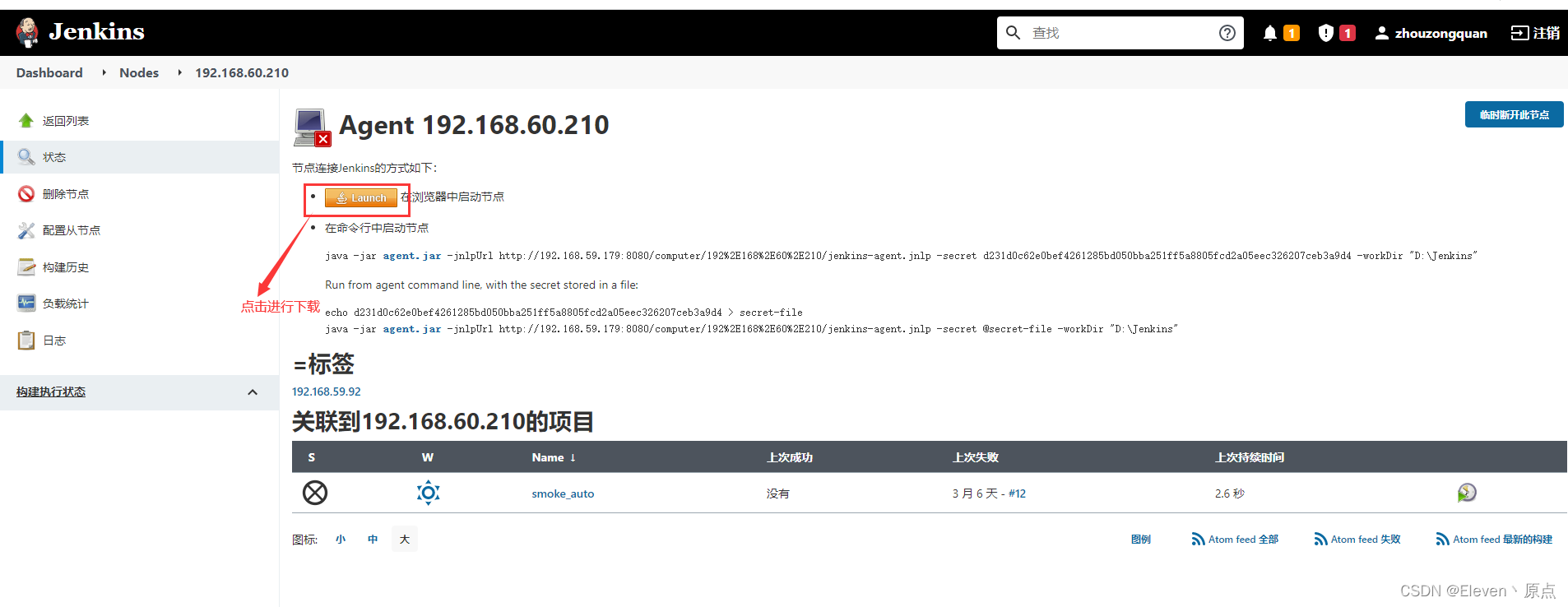Click the 注销 logout link
Image resolution: width=1568 pixels, height=607 pixels.
click(1535, 33)
